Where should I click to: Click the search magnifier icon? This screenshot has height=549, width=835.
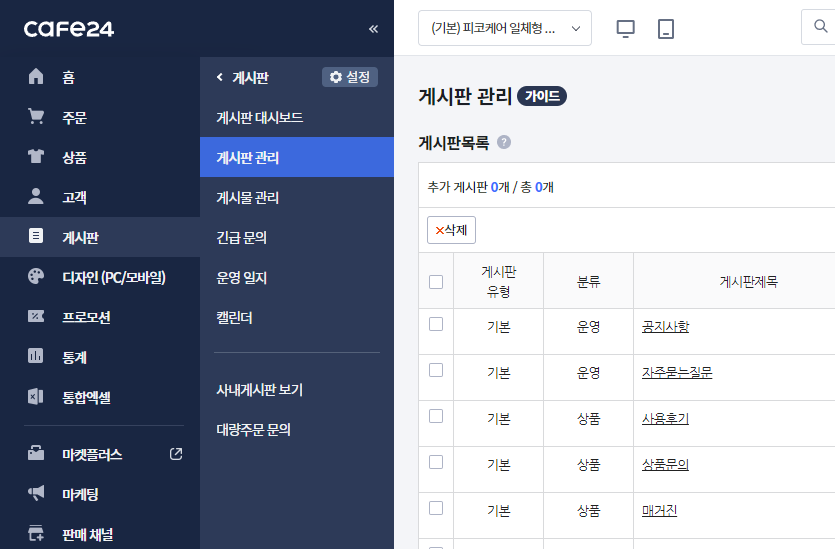pyautogui.click(x=821, y=26)
